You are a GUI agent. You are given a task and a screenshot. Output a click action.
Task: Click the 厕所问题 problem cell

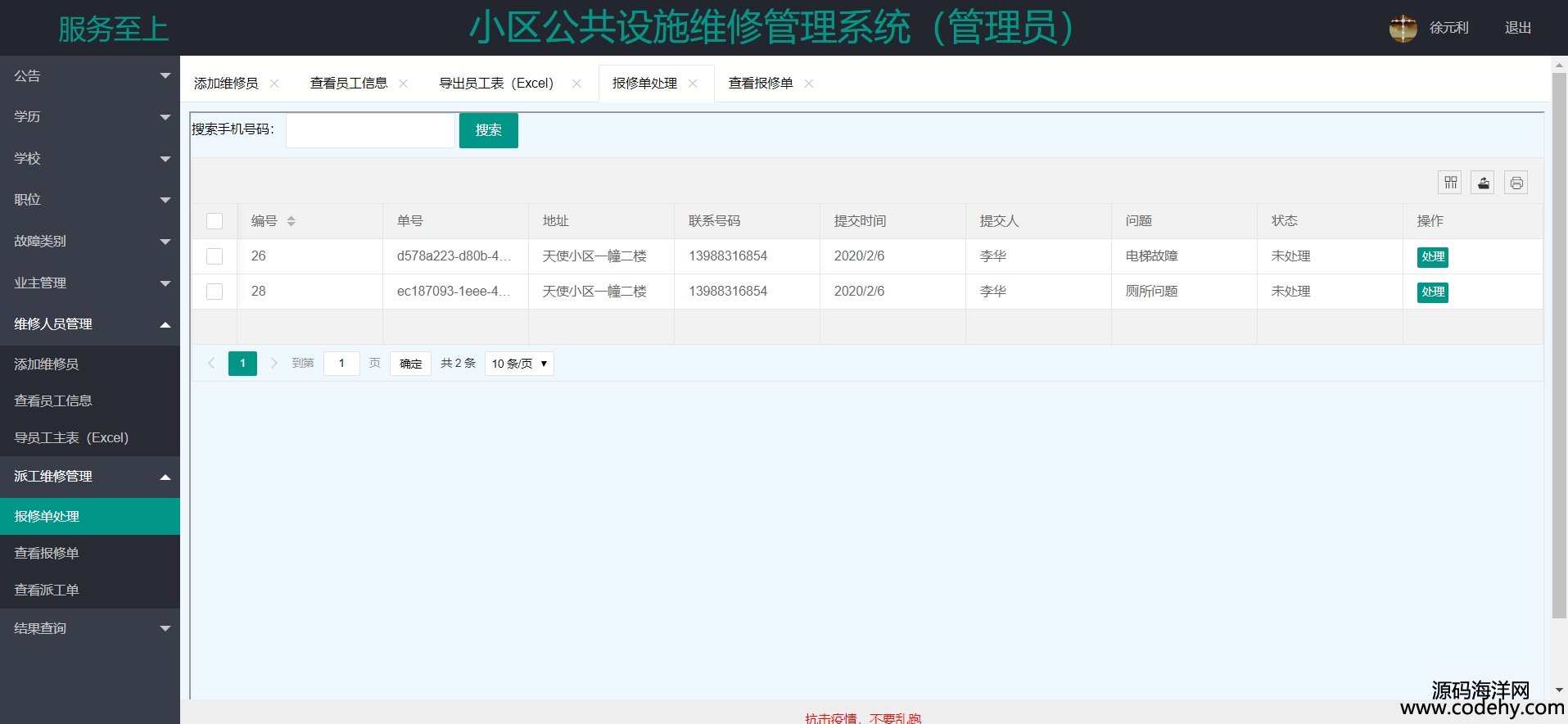coord(1184,292)
